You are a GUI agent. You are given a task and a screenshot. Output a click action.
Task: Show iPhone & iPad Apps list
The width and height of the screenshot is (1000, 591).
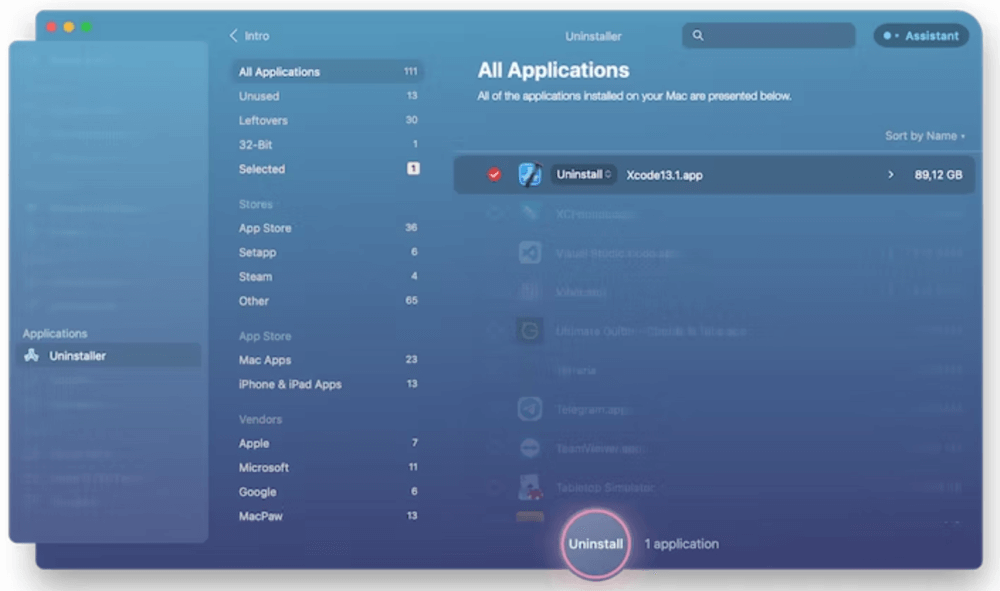click(327, 384)
